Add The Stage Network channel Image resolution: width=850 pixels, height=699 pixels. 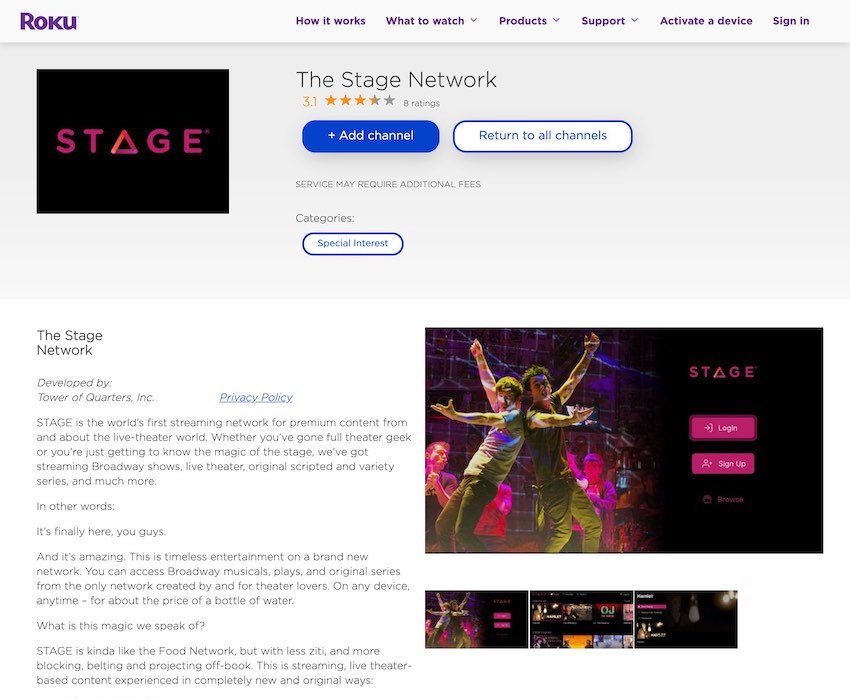[x=371, y=136]
